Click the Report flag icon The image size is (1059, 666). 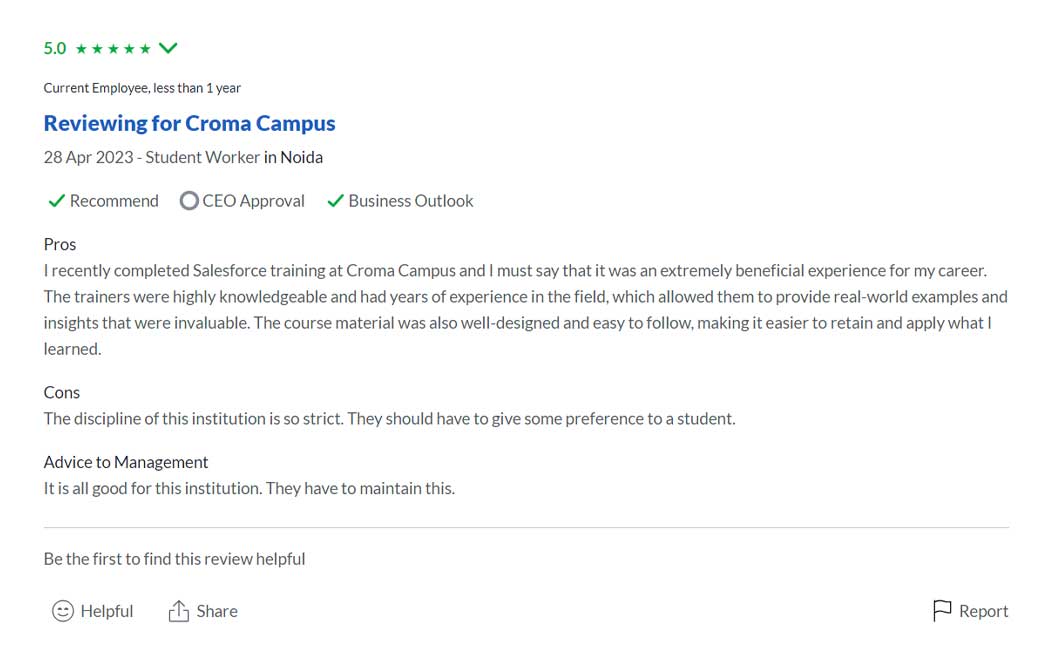click(942, 611)
